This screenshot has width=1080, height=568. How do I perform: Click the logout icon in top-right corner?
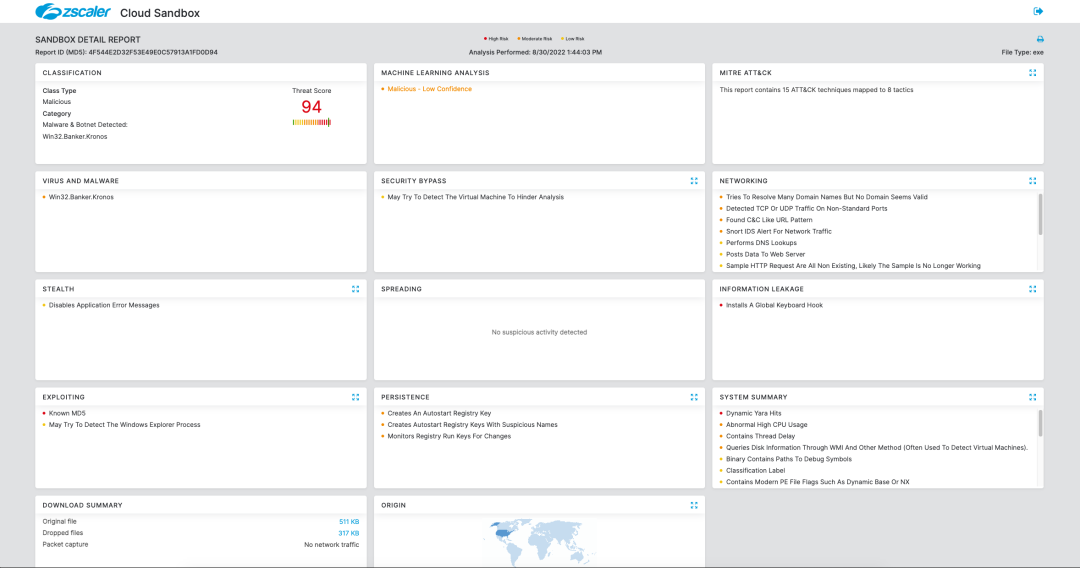point(1038,11)
